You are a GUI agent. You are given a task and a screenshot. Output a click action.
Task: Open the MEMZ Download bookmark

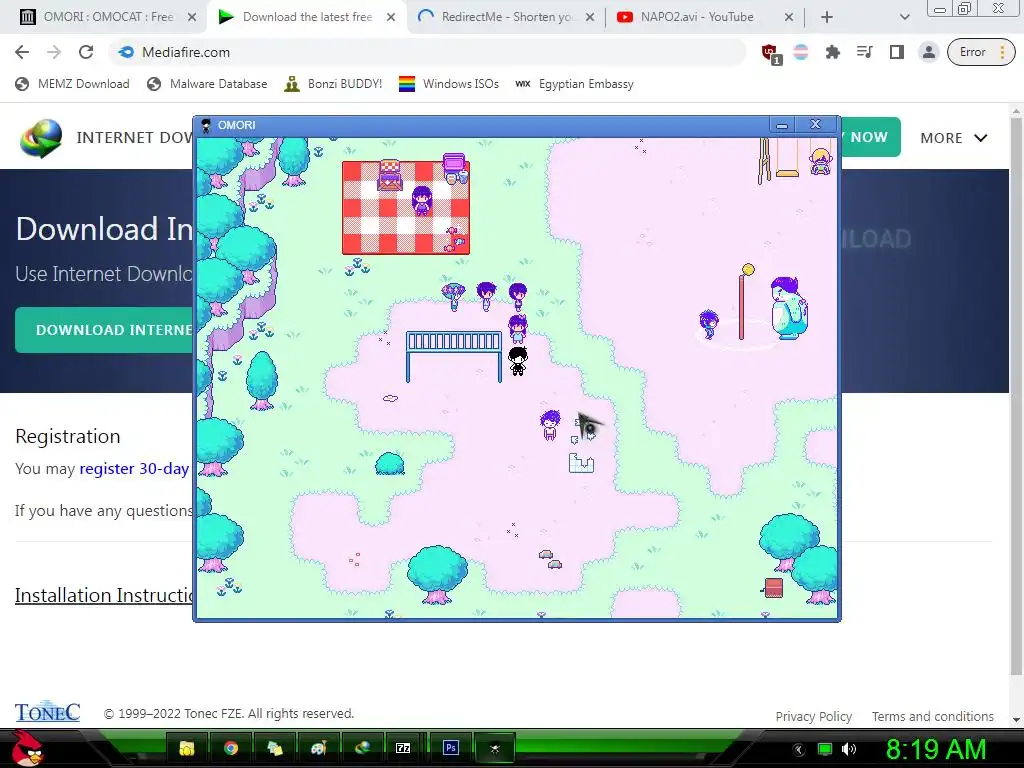[x=72, y=84]
